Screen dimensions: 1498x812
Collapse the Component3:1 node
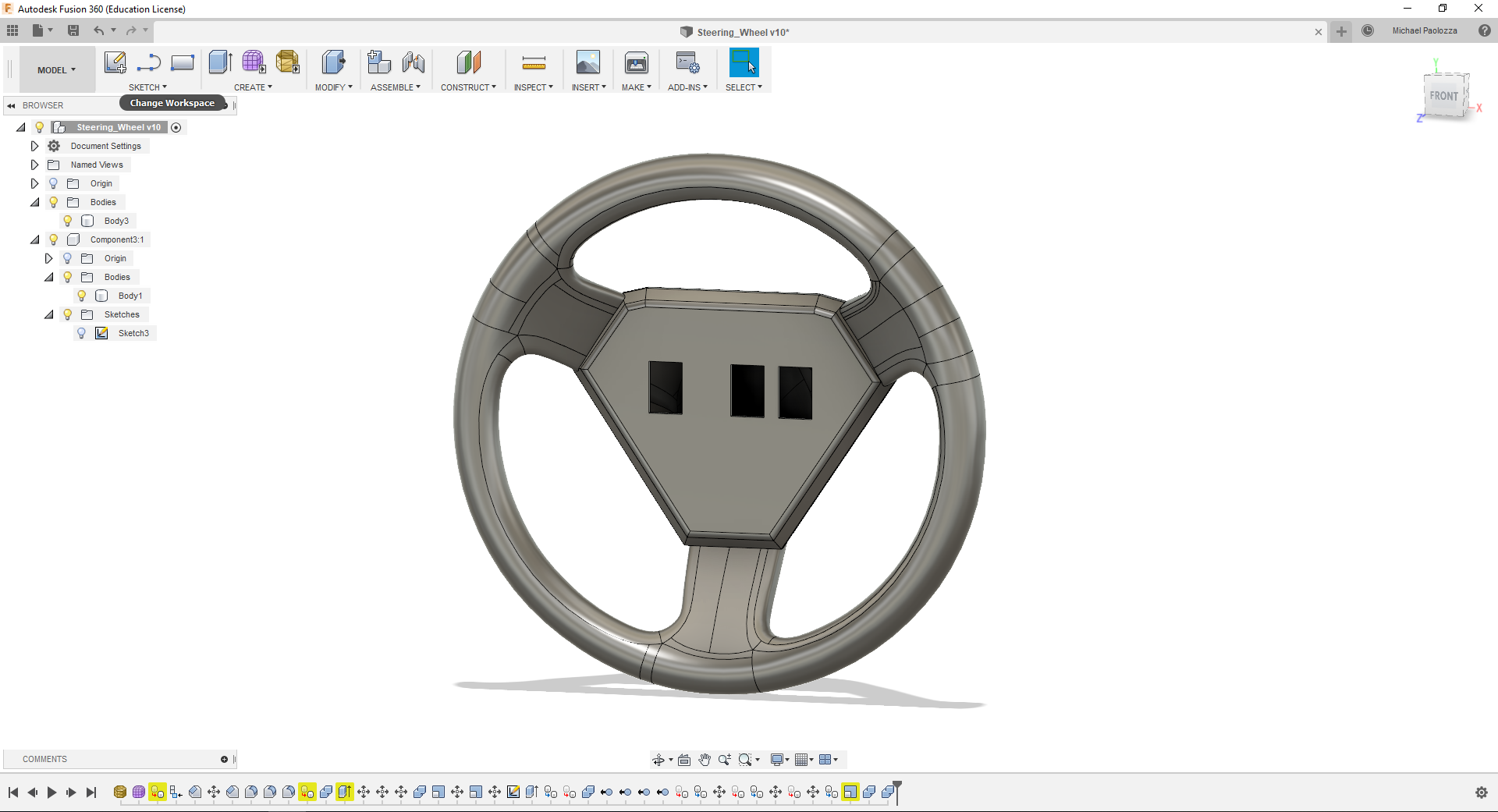click(34, 239)
